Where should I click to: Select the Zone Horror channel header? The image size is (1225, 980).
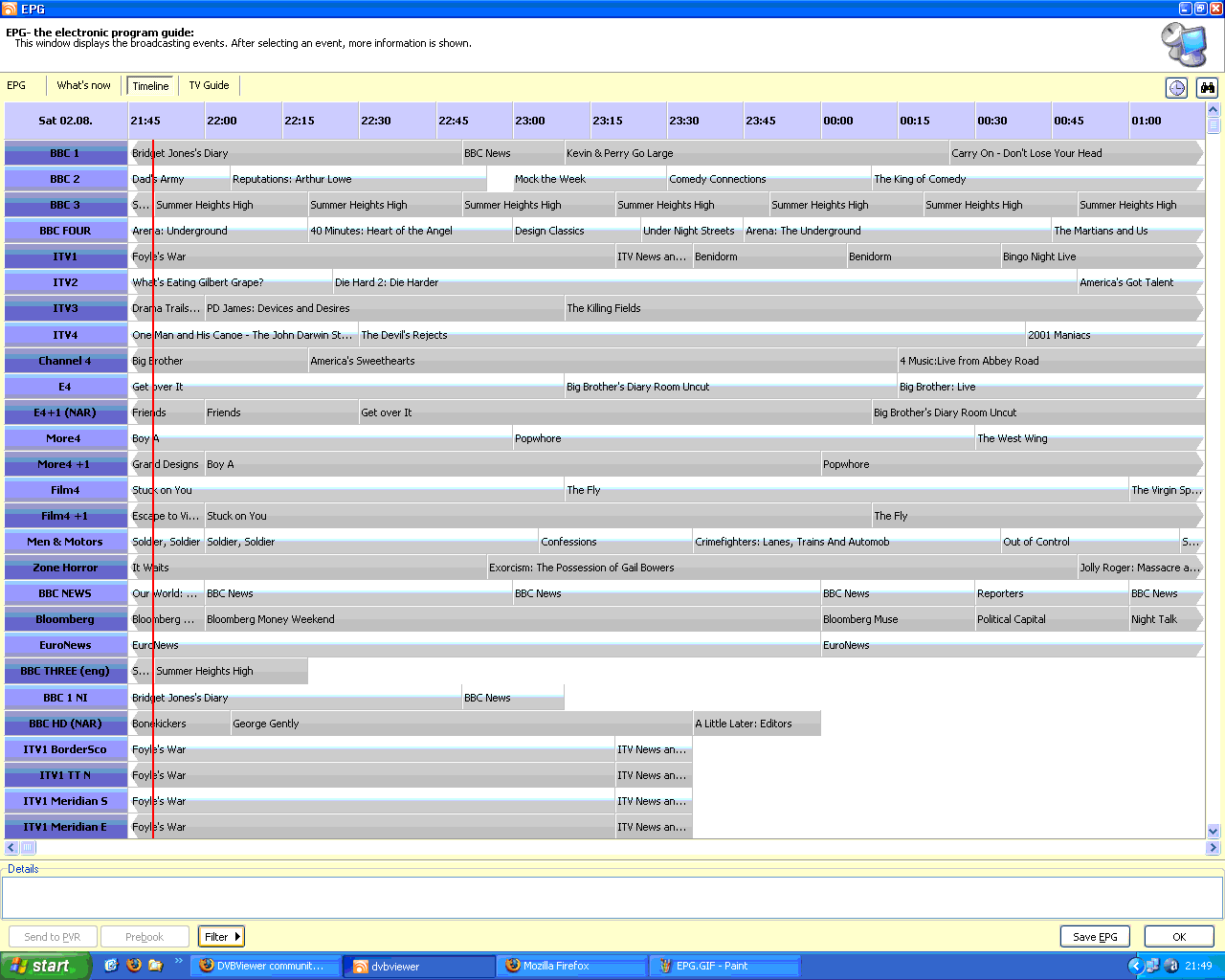coord(65,568)
